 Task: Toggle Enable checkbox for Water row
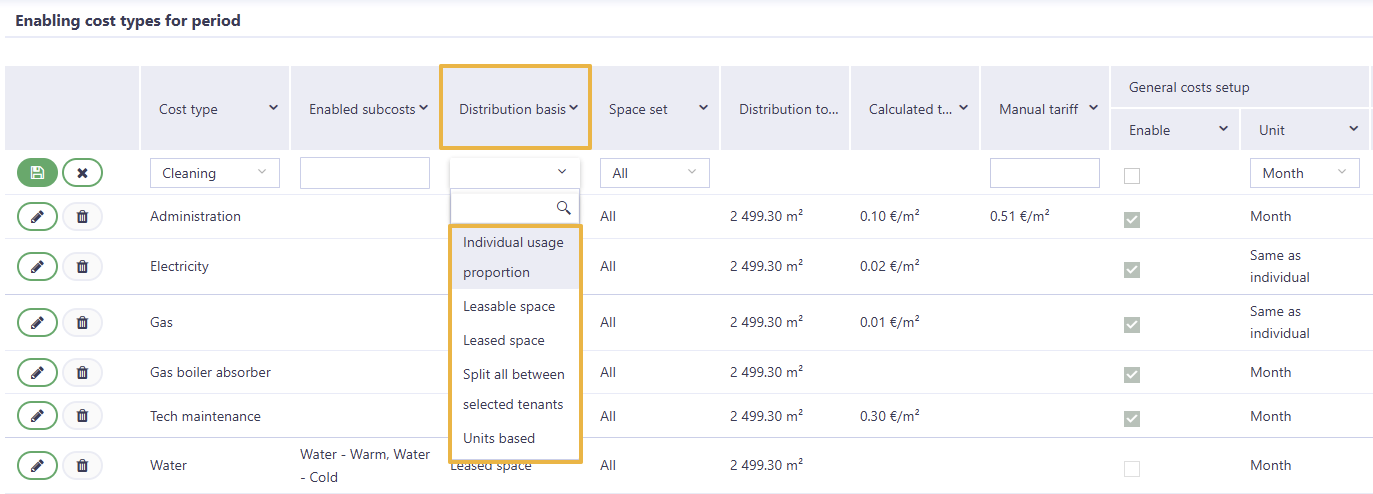[1132, 468]
